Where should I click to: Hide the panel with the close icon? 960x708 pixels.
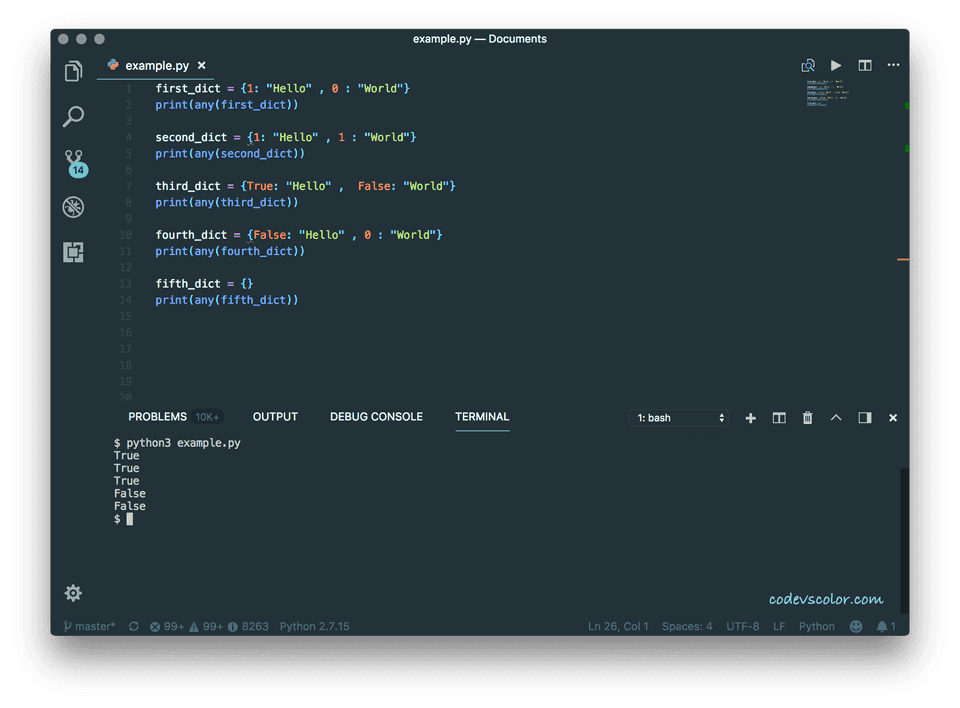click(x=893, y=418)
